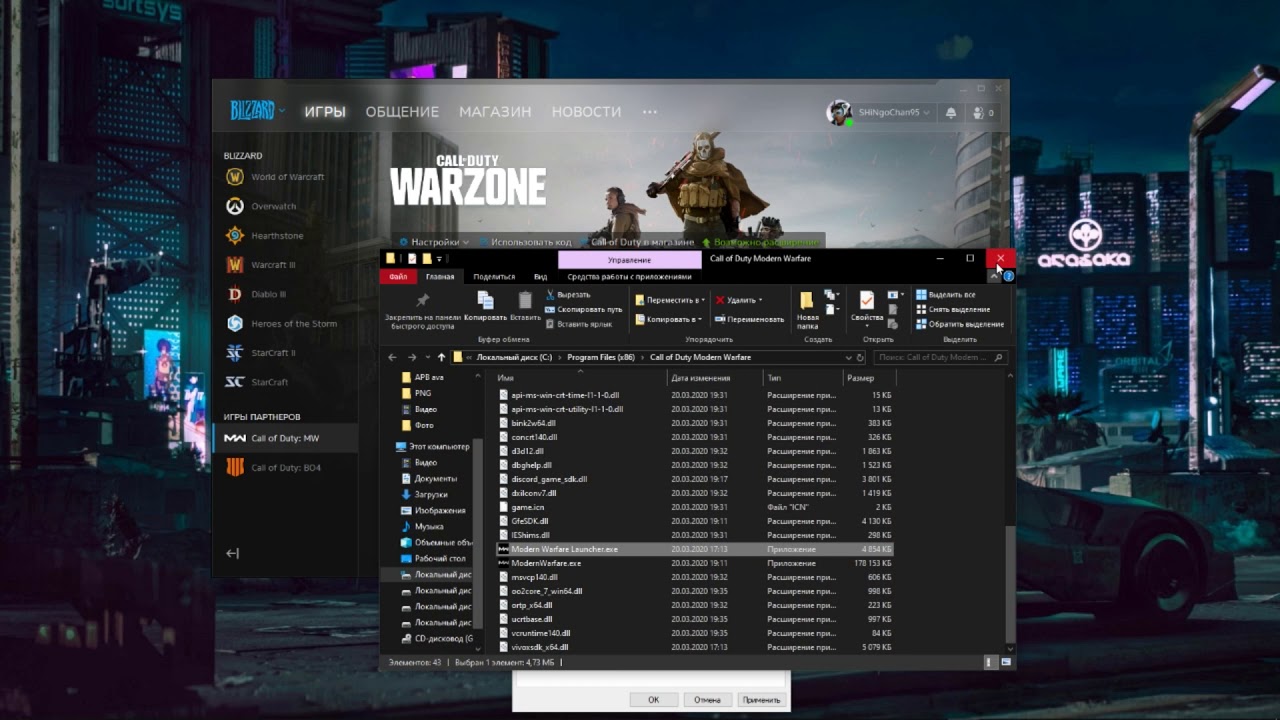The height and width of the screenshot is (720, 1280).
Task: Open Копировать в dropdown
Action: (x=667, y=319)
